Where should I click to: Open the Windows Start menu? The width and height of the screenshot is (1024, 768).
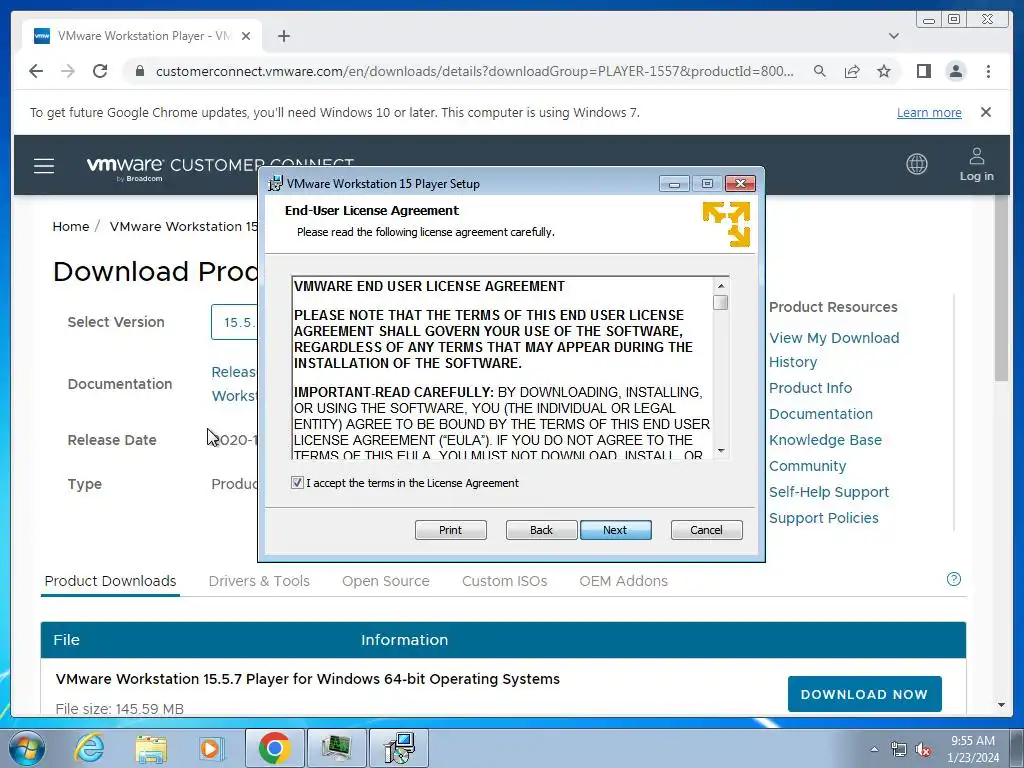click(26, 748)
